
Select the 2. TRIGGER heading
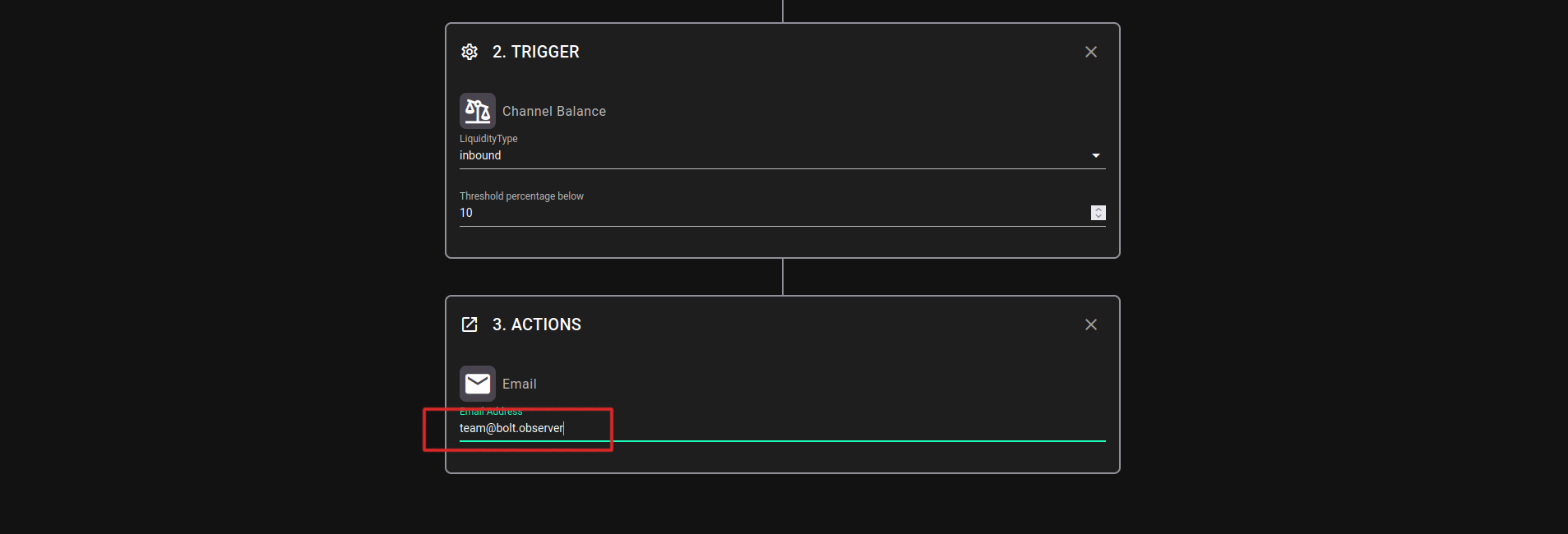pyautogui.click(x=536, y=52)
